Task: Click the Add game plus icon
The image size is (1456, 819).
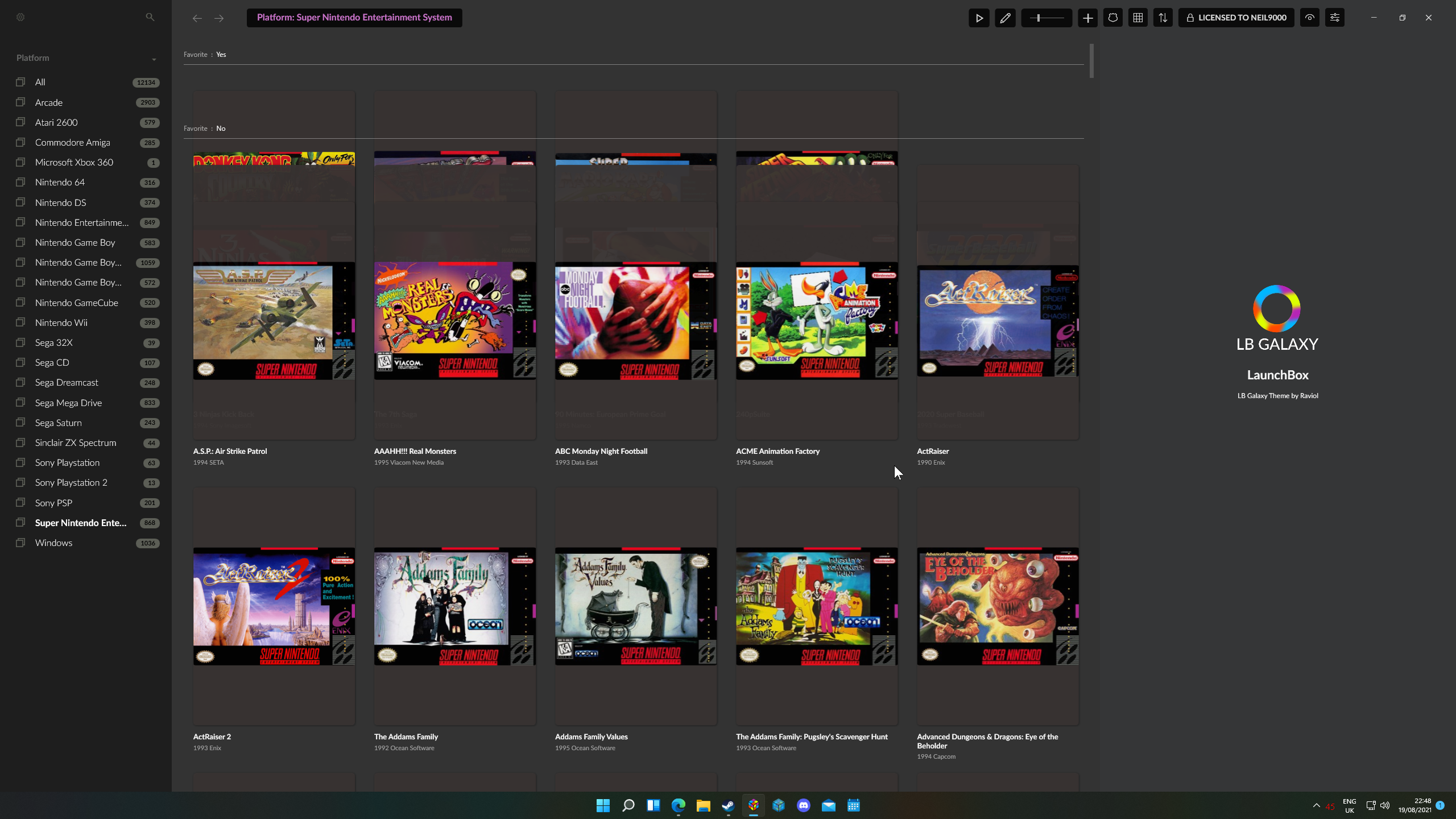Action: (x=1087, y=18)
